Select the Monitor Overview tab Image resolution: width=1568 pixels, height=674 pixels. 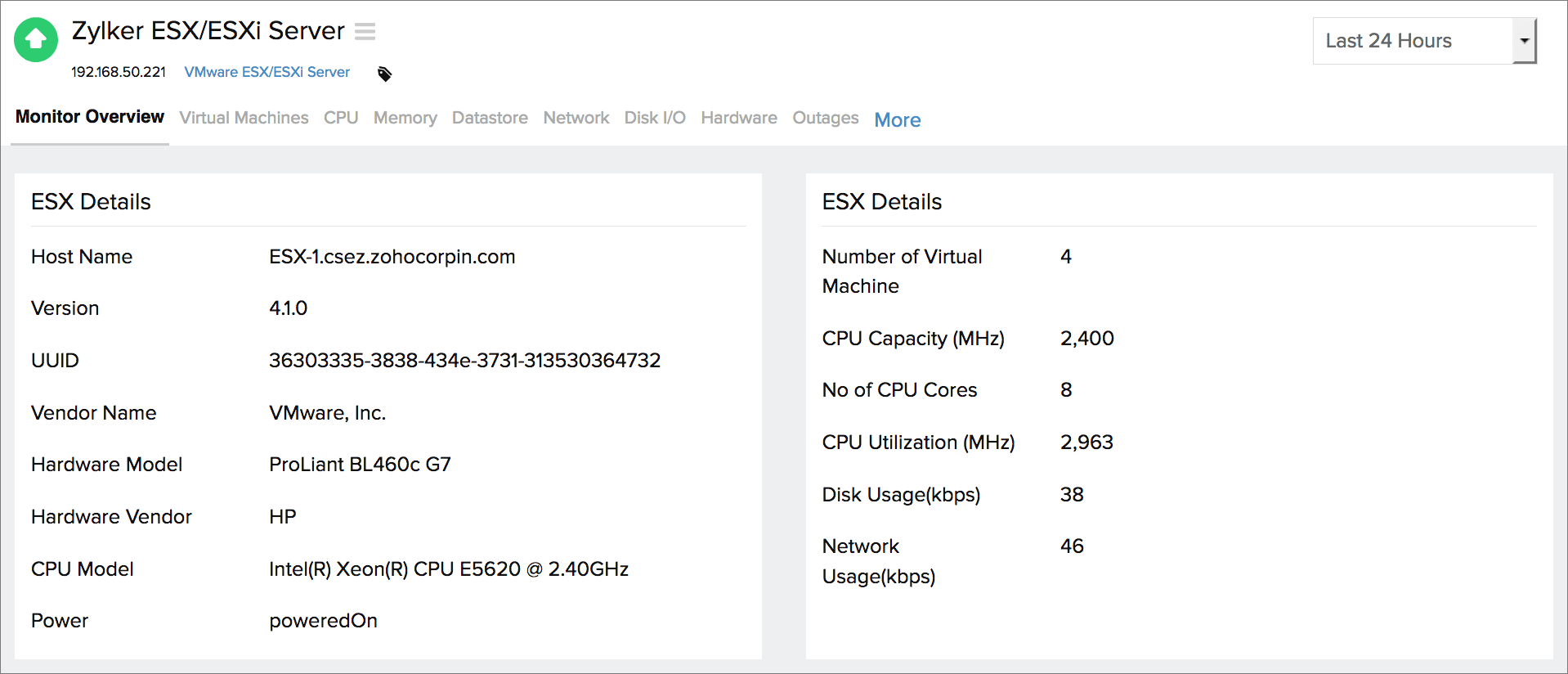tap(90, 117)
